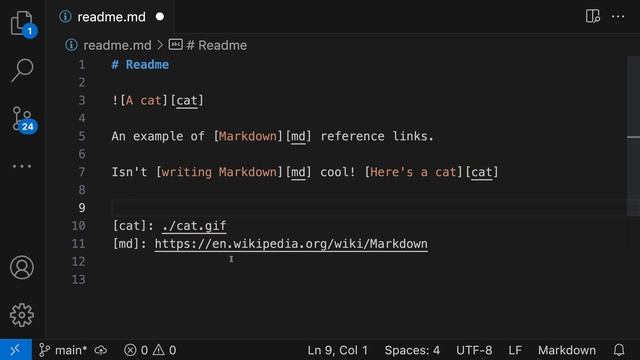Open the Manage gear icon
Viewport: 640px width, 360px height.
click(22, 315)
